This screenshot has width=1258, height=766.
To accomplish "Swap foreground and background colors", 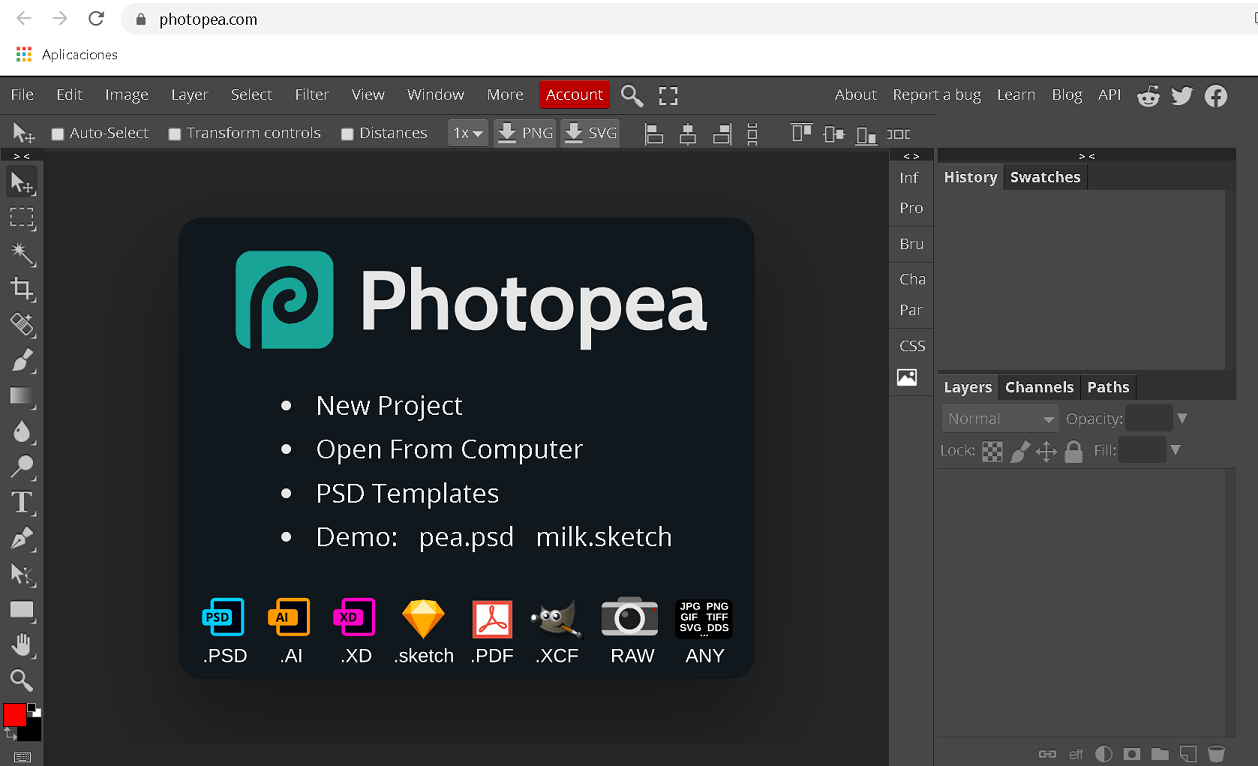I will [x=10, y=733].
